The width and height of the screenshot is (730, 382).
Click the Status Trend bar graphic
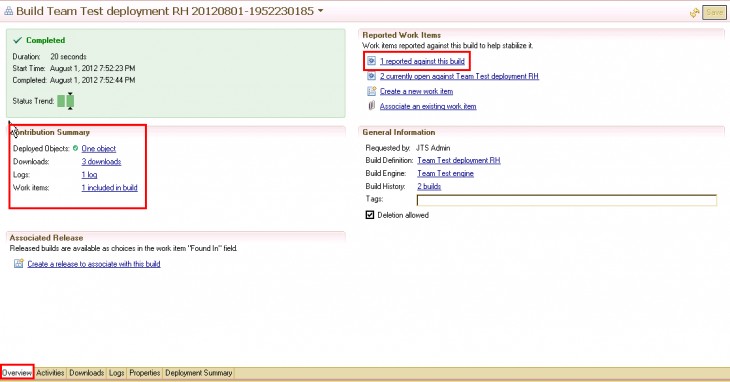click(66, 101)
